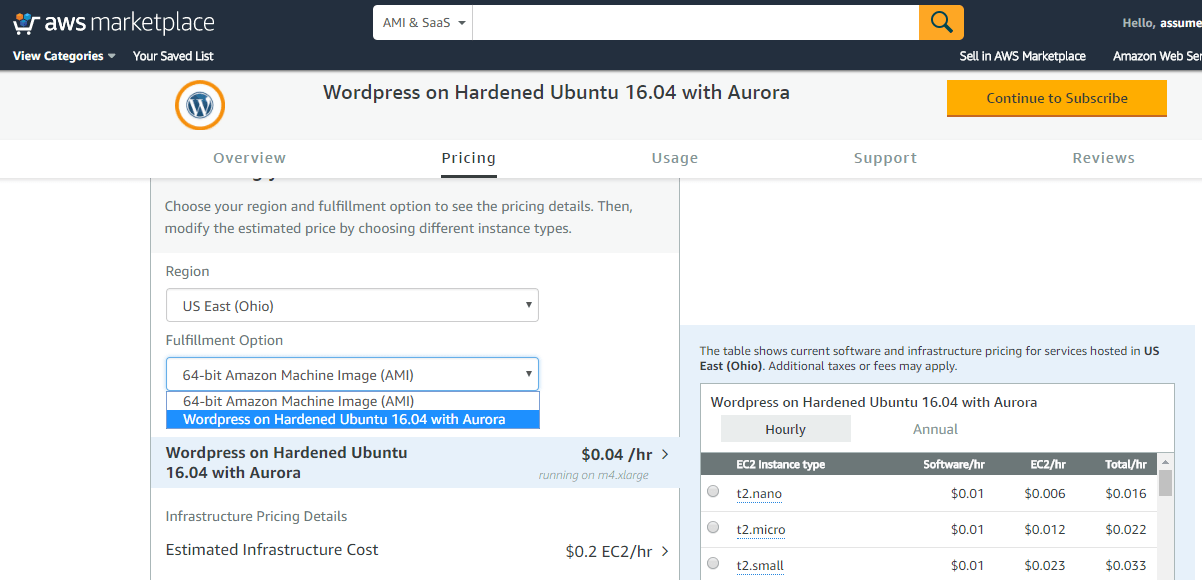
Task: Switch pricing table to Annual
Action: coord(935,429)
